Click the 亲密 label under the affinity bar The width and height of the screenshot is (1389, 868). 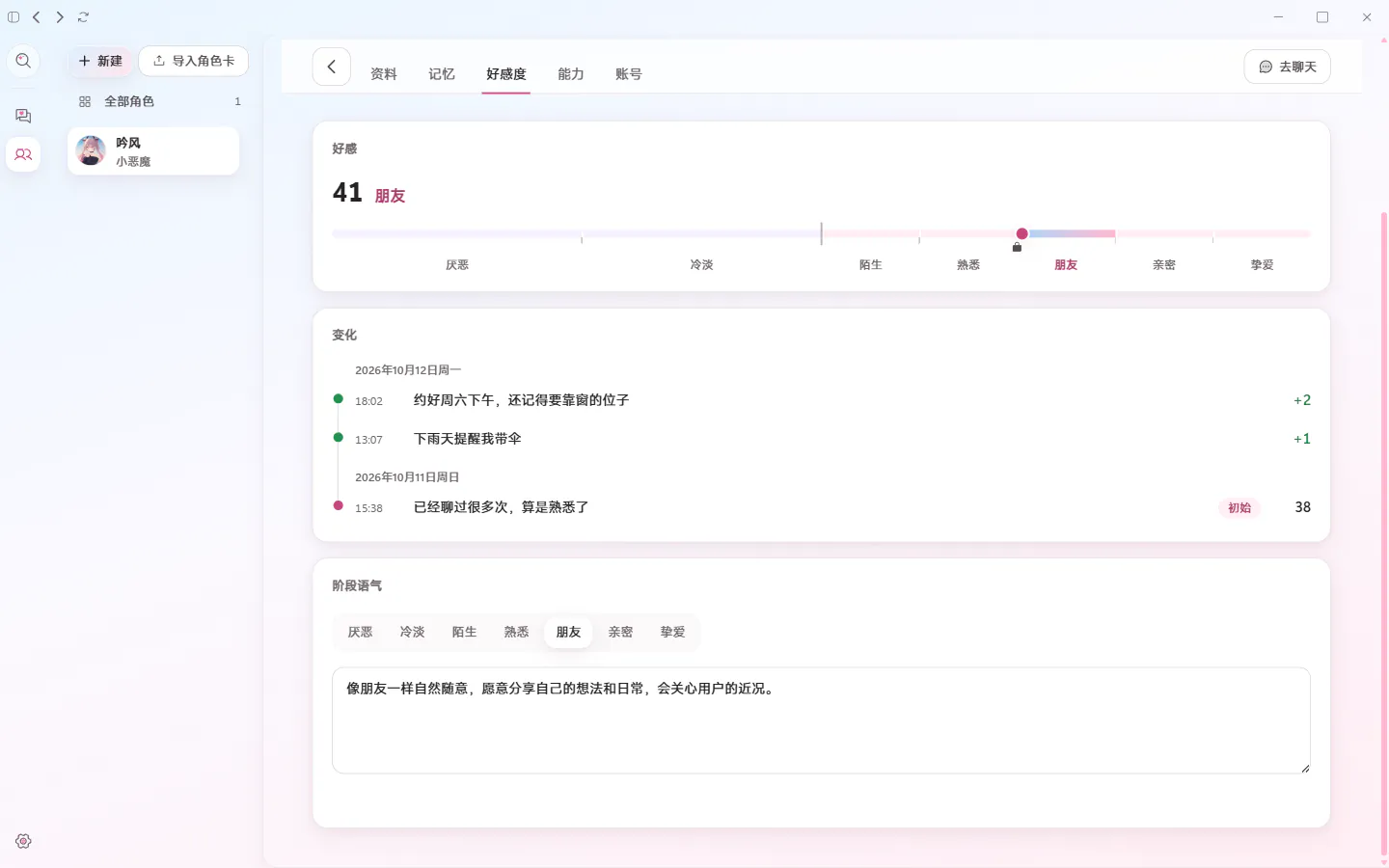coord(1163,265)
